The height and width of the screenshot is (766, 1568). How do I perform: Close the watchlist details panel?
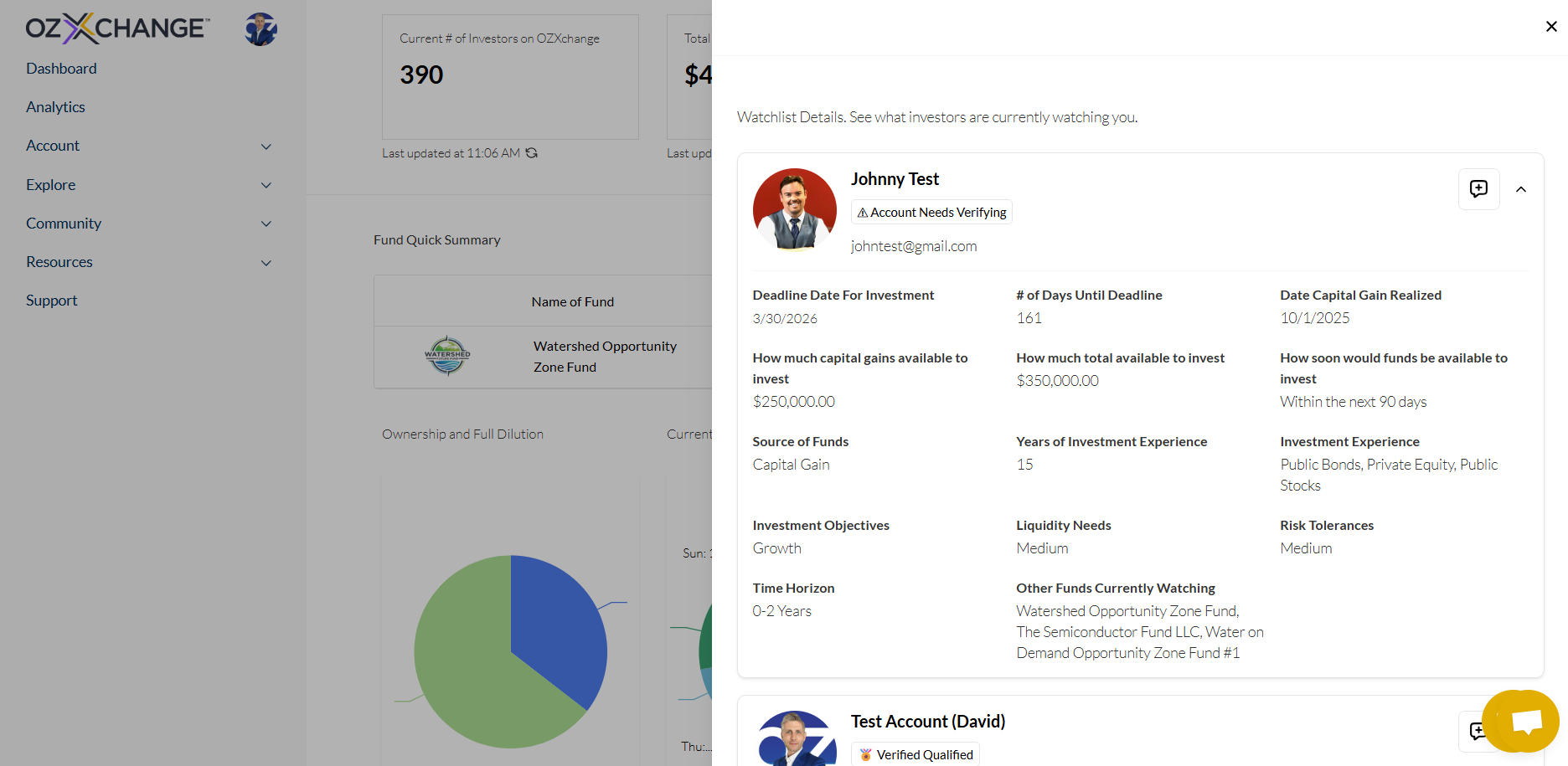[x=1550, y=27]
